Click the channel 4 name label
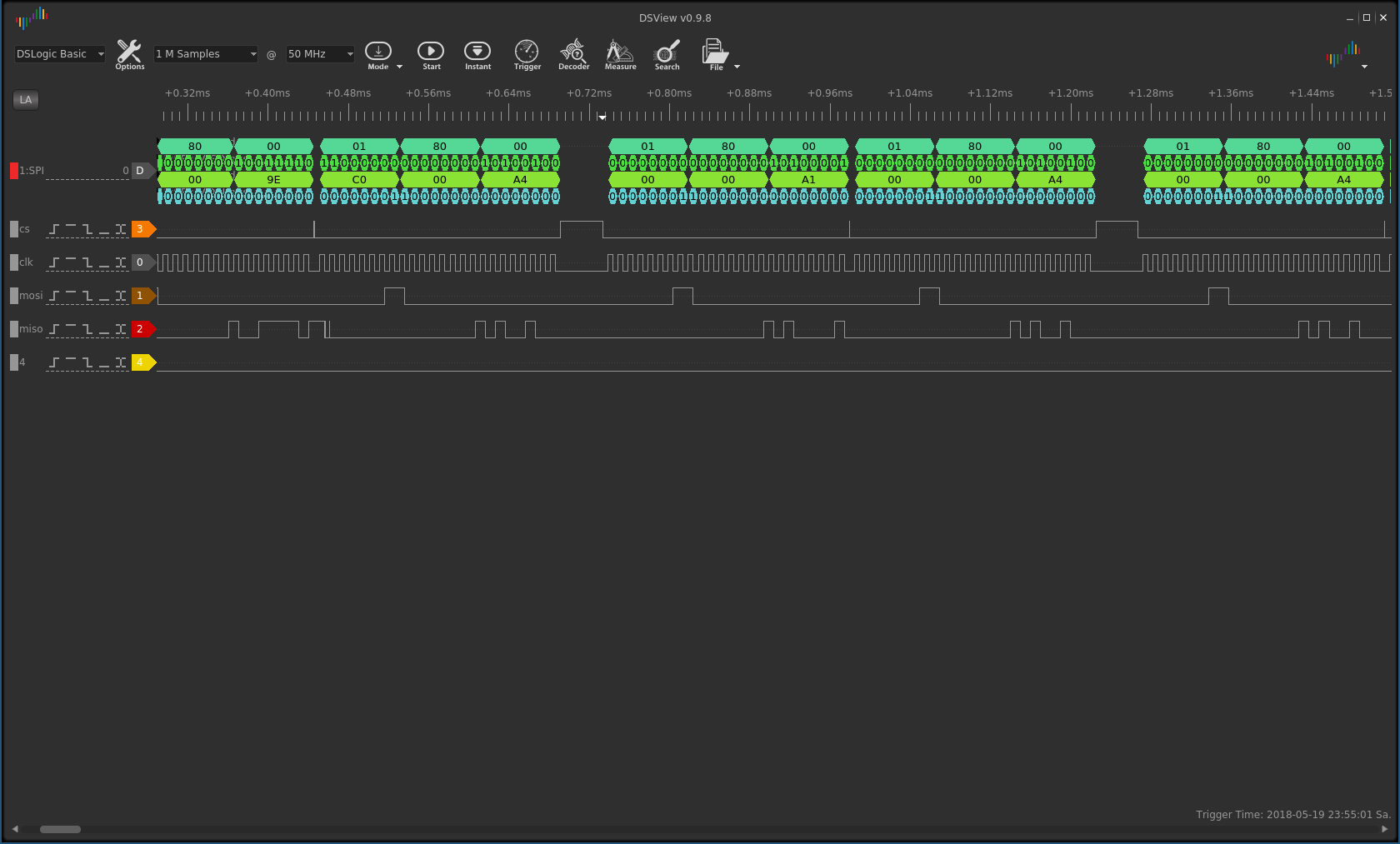The width and height of the screenshot is (1400, 844). 22,362
